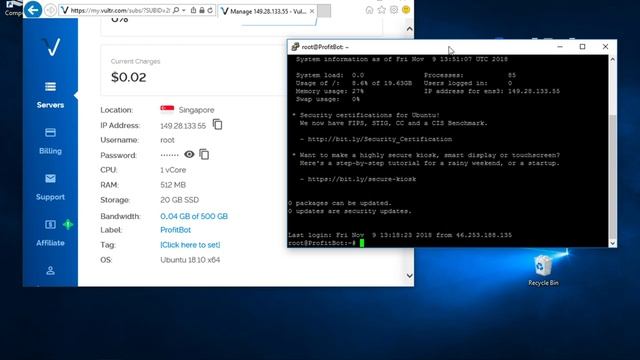This screenshot has width=640, height=360.
Task: Click the root username value
Action: point(167,140)
